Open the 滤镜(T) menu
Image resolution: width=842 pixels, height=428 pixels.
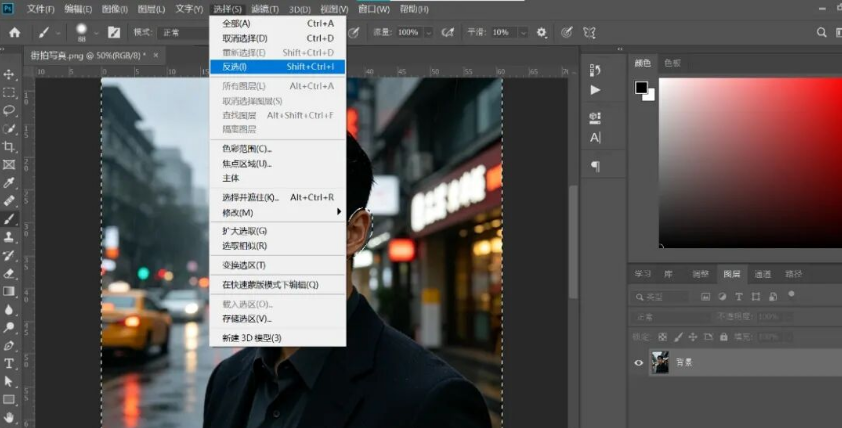pos(265,9)
